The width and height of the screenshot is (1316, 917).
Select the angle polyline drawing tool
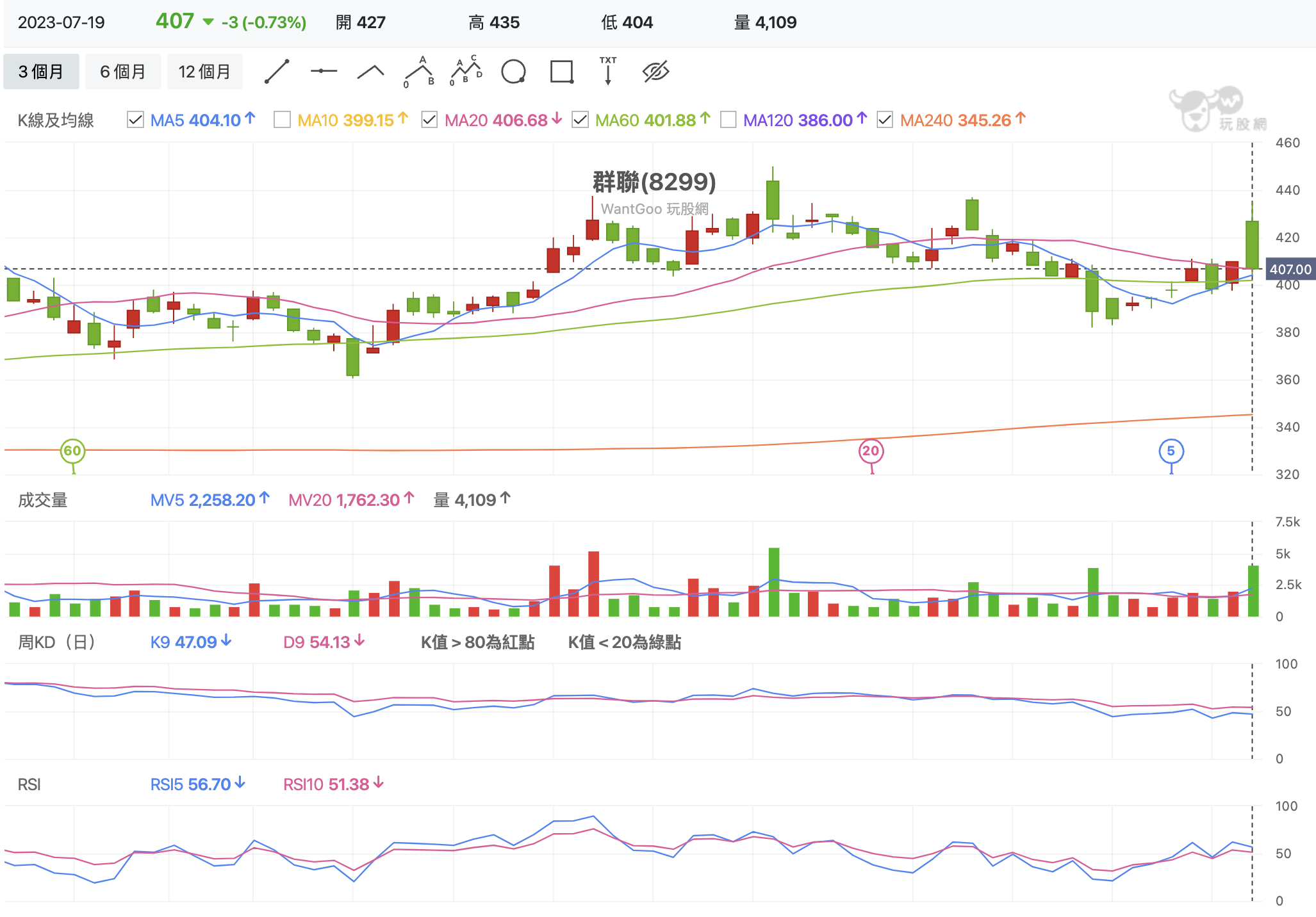point(370,72)
